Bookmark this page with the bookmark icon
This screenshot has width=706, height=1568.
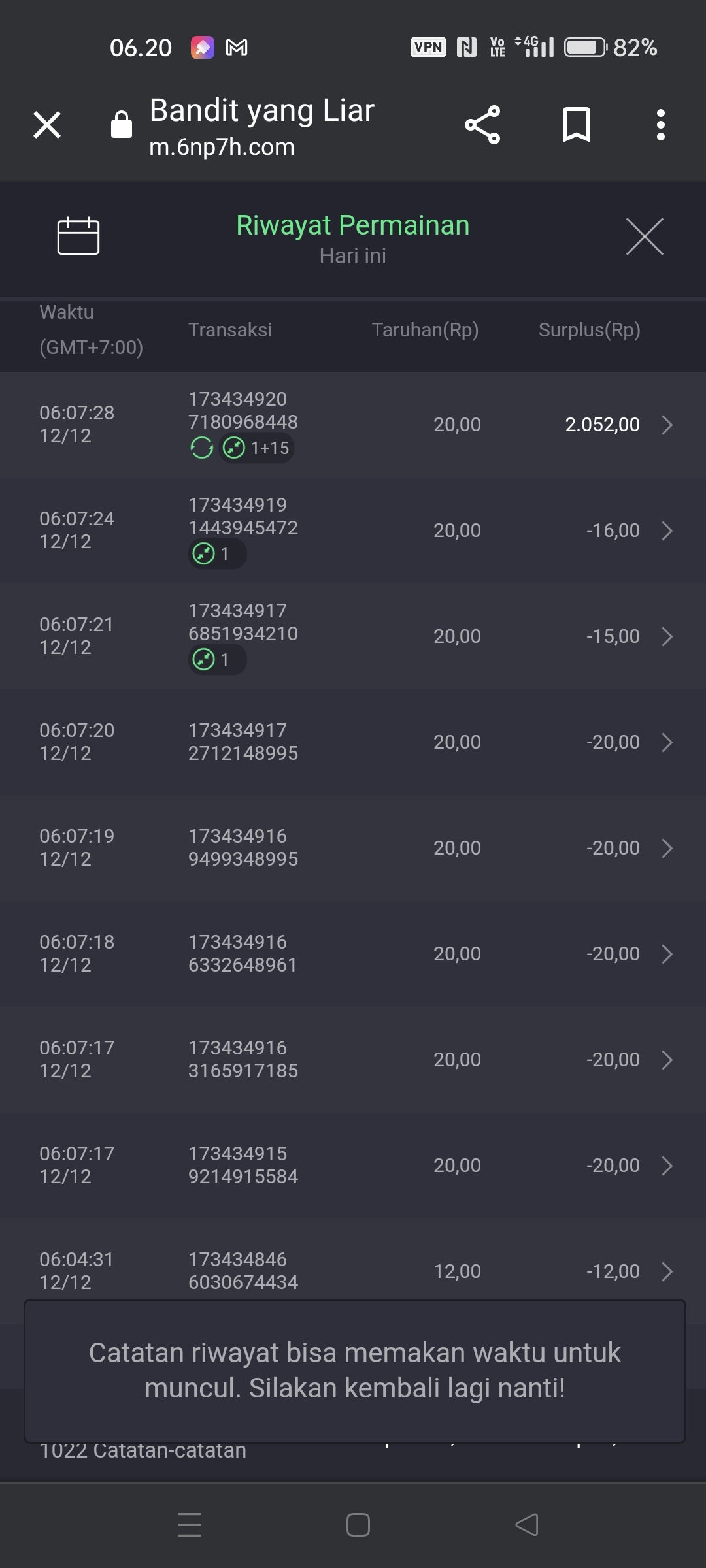pos(576,125)
